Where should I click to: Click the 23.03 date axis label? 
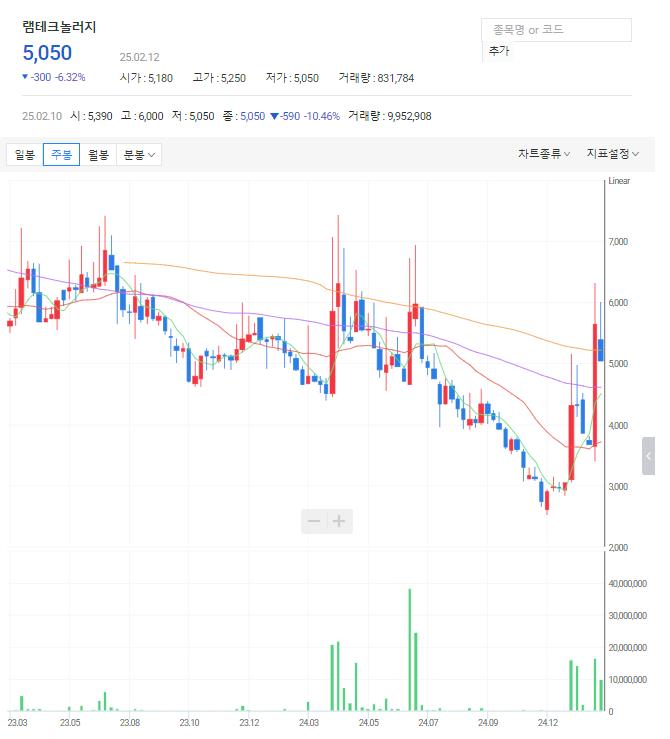pyautogui.click(x=17, y=723)
